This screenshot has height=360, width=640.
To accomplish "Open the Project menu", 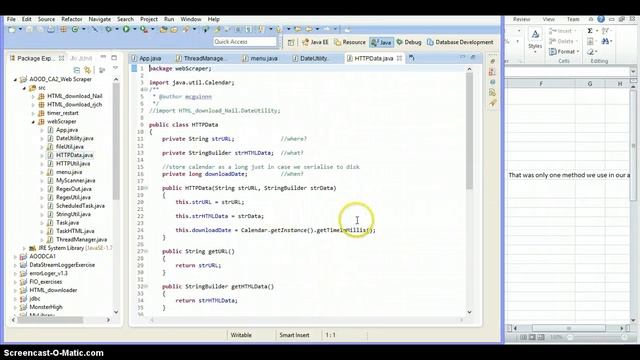I will [149, 19].
